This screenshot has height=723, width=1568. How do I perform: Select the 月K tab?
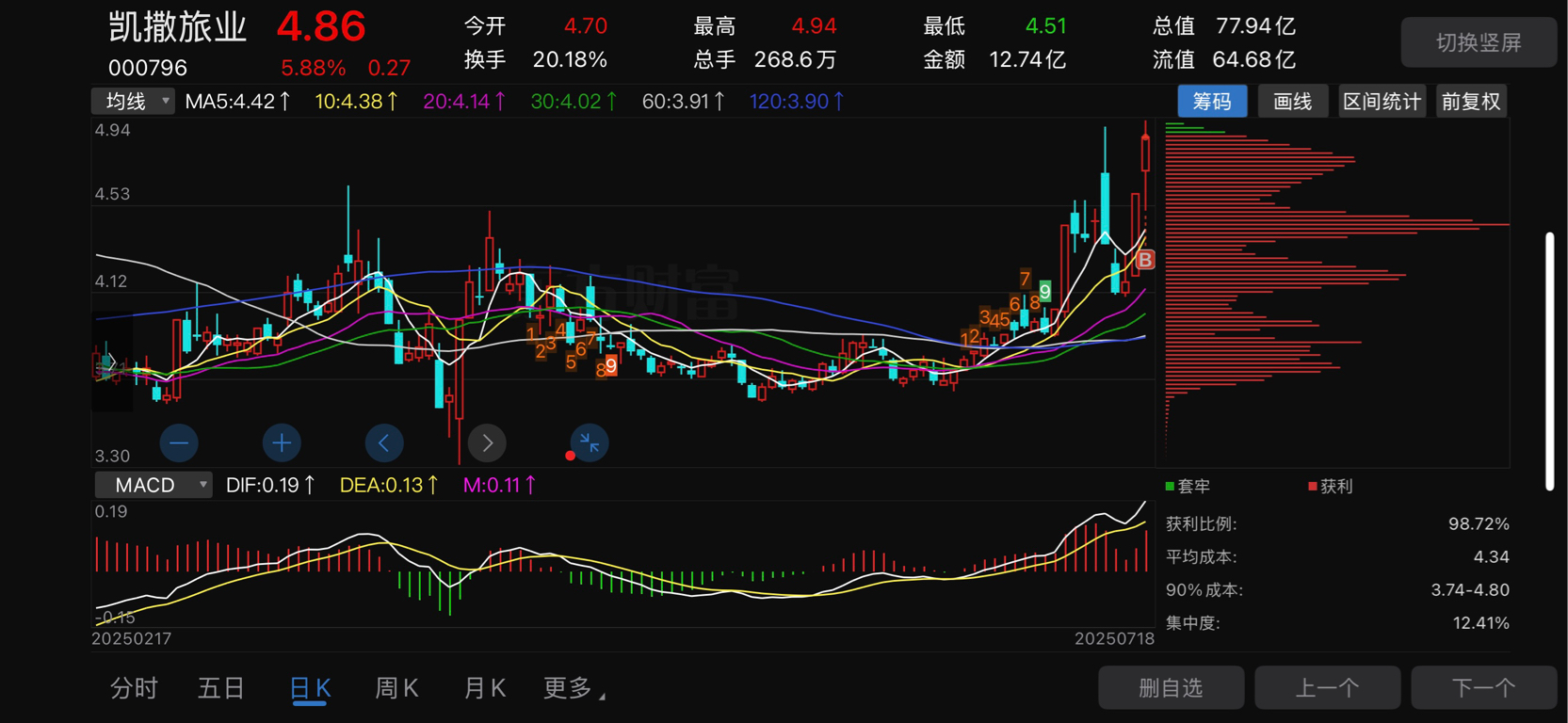[x=485, y=688]
